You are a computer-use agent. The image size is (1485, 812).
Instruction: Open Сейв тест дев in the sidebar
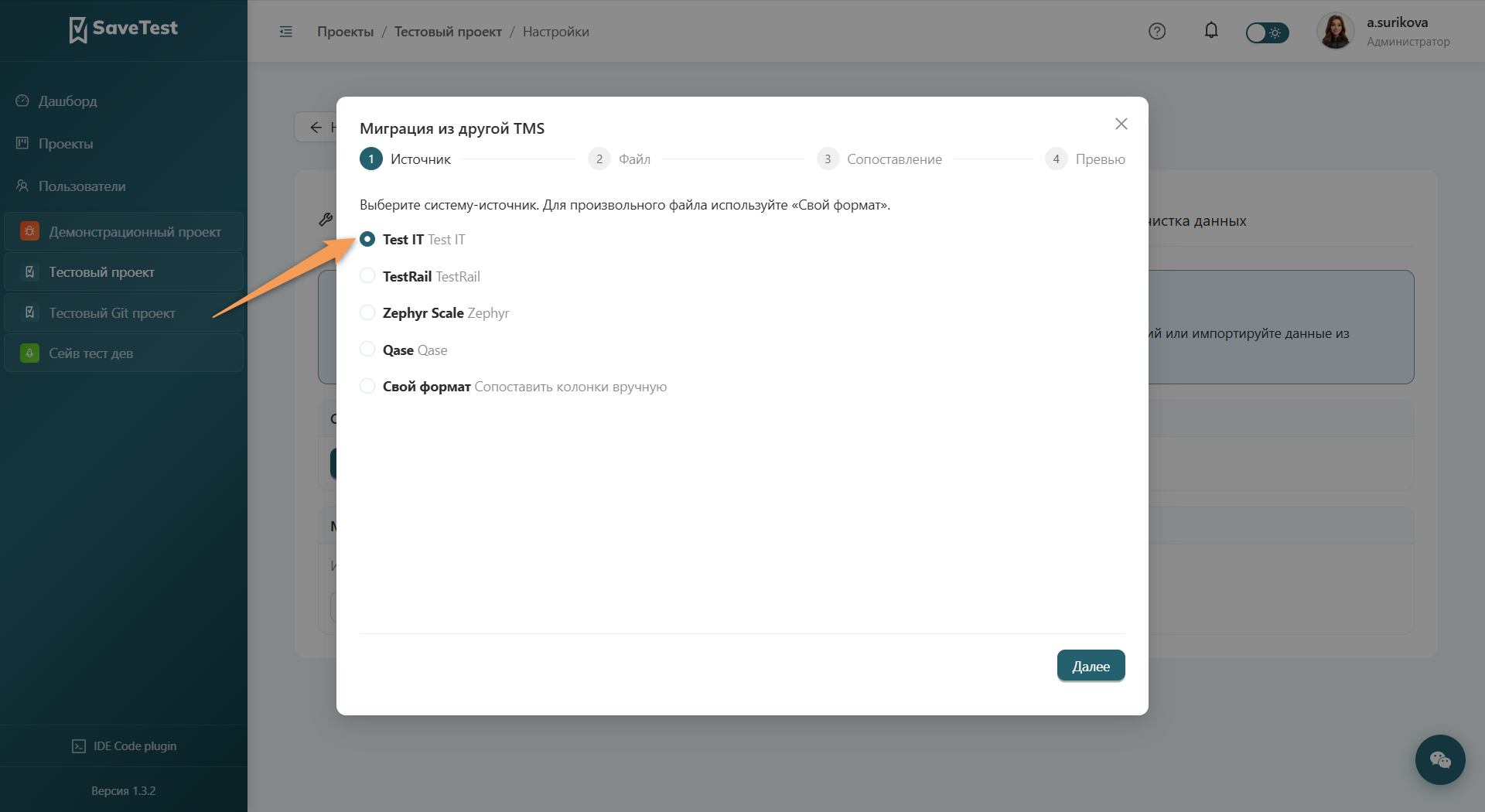[x=124, y=353]
